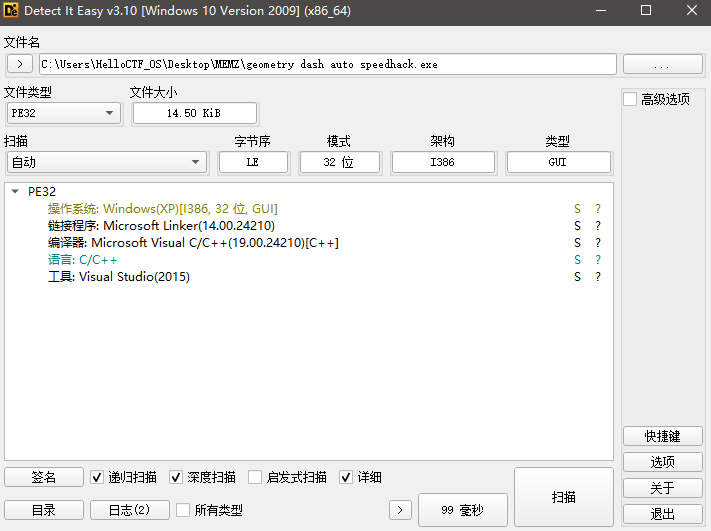Click the 退出 exit button
This screenshot has height=531, width=711.
[x=662, y=514]
